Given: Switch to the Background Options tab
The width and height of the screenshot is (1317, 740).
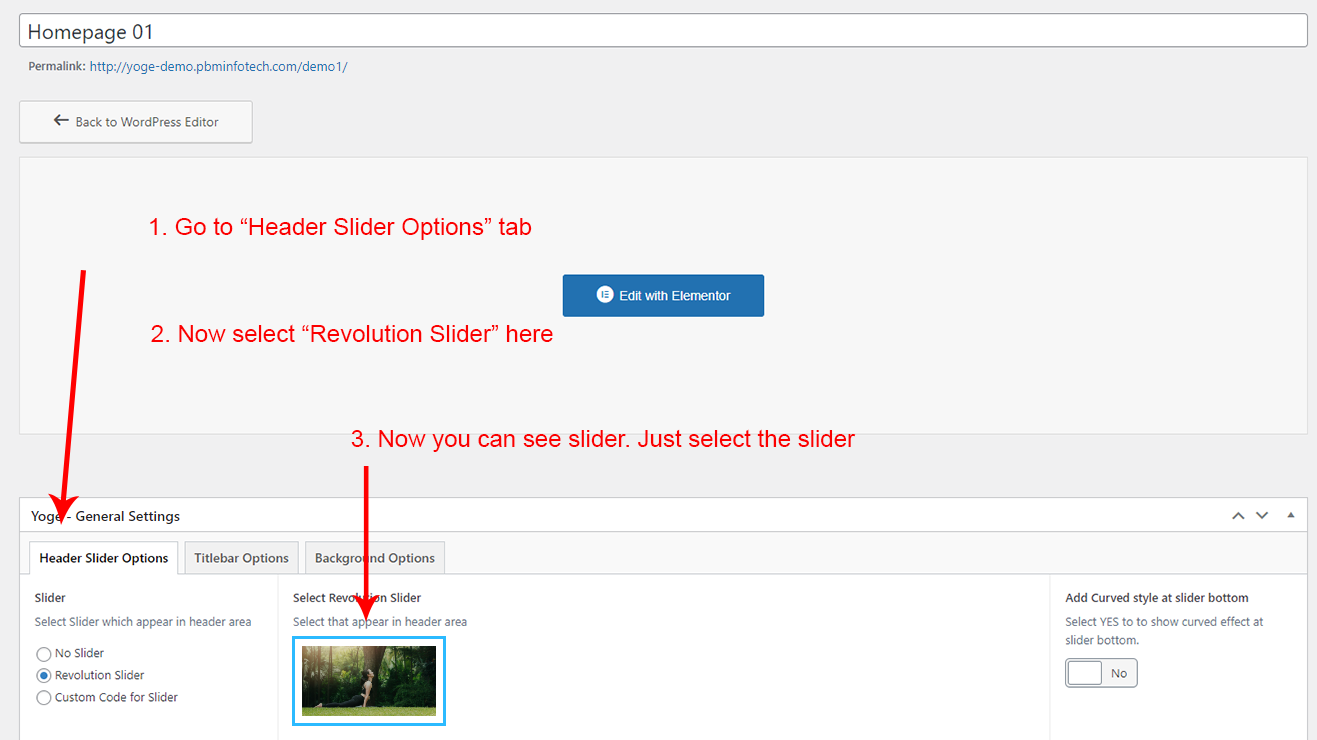Looking at the screenshot, I should click(375, 558).
